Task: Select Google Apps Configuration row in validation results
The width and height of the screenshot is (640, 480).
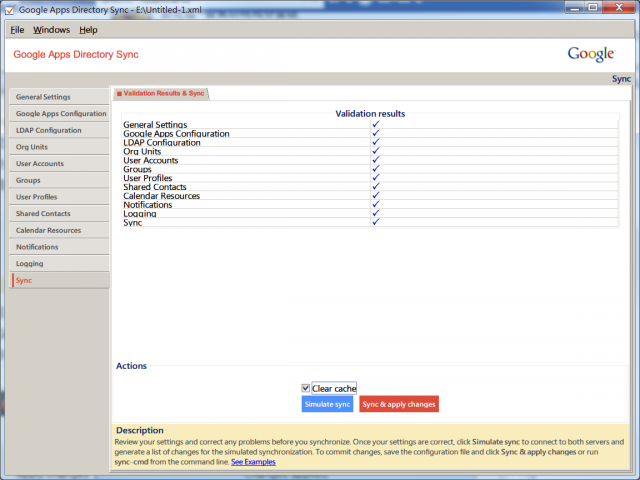Action: tap(370, 133)
